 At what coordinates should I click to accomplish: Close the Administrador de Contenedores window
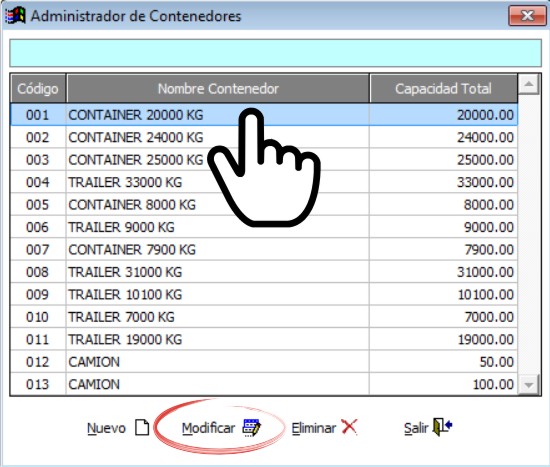(527, 16)
